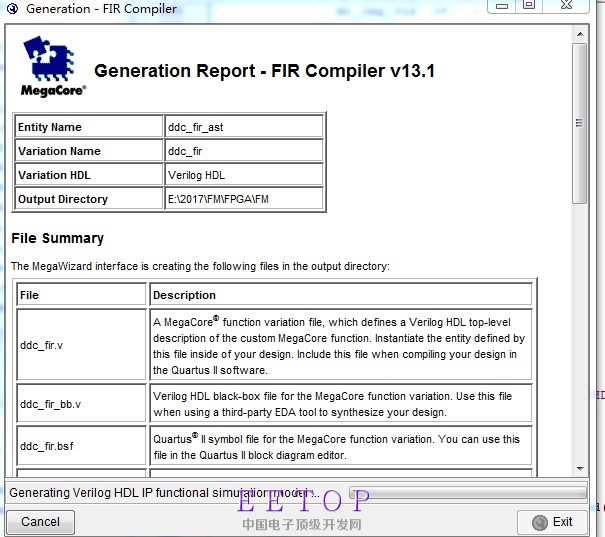
Task: Click the Description column header
Action: 341,295
